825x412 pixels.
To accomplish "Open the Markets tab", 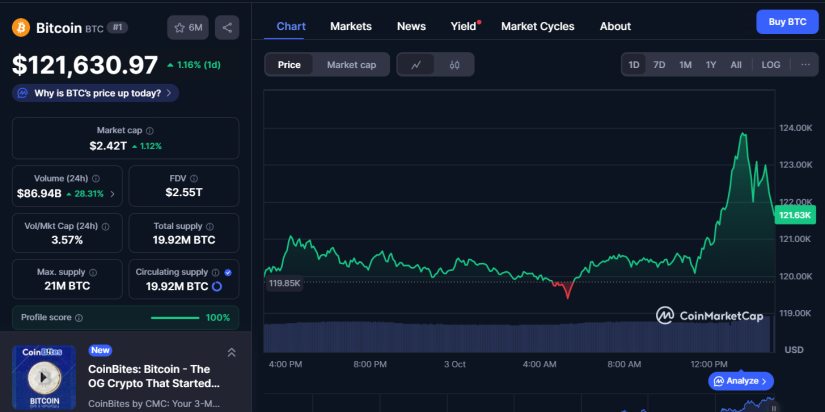I will 350,26.
